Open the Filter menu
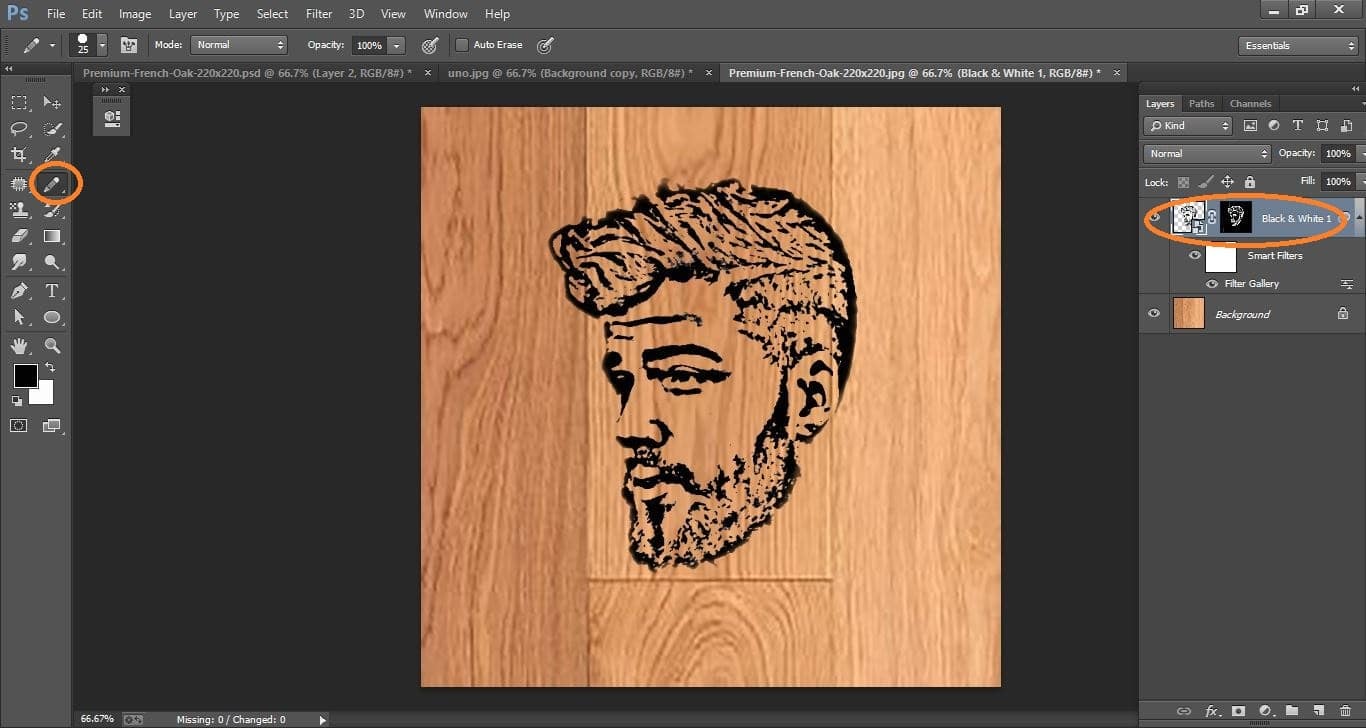 pos(318,13)
